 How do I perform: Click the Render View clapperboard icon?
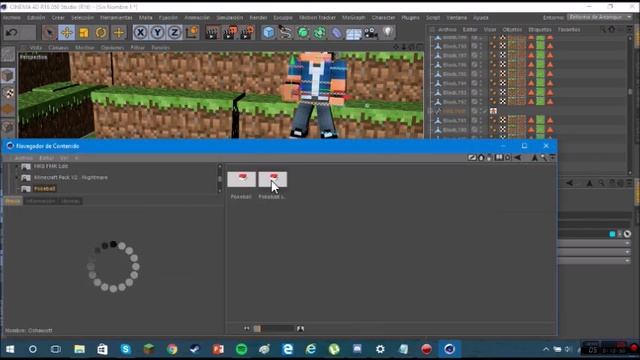tap(212, 33)
